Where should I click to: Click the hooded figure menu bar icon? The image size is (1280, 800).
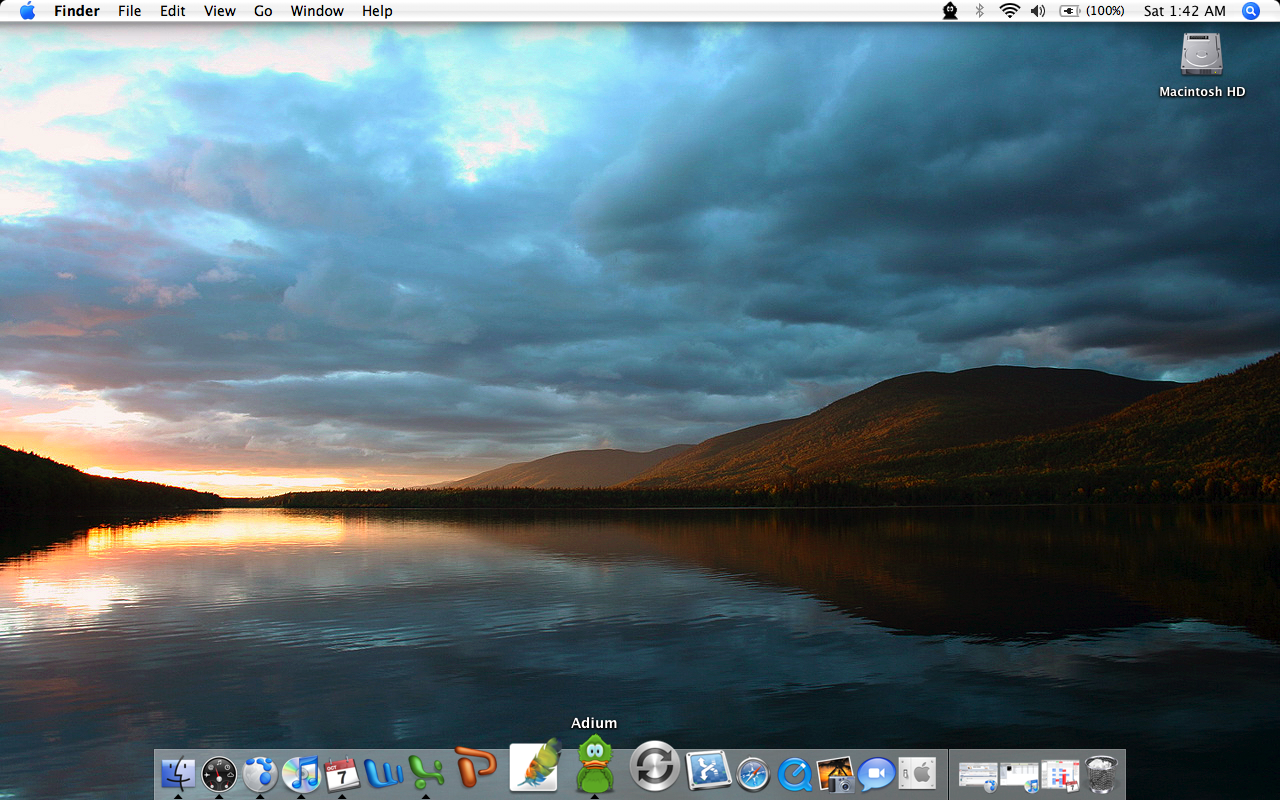coord(950,11)
